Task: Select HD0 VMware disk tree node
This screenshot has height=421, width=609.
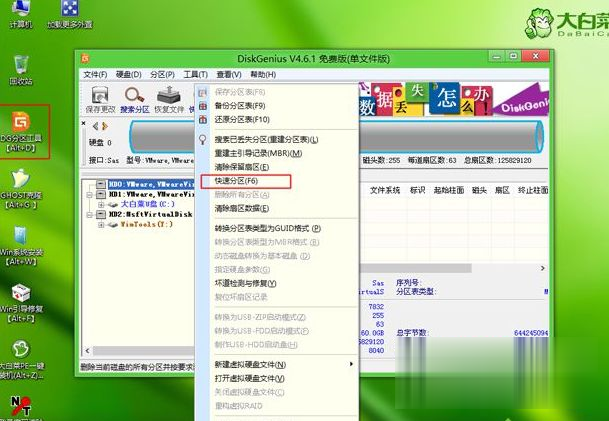Action: (151, 184)
